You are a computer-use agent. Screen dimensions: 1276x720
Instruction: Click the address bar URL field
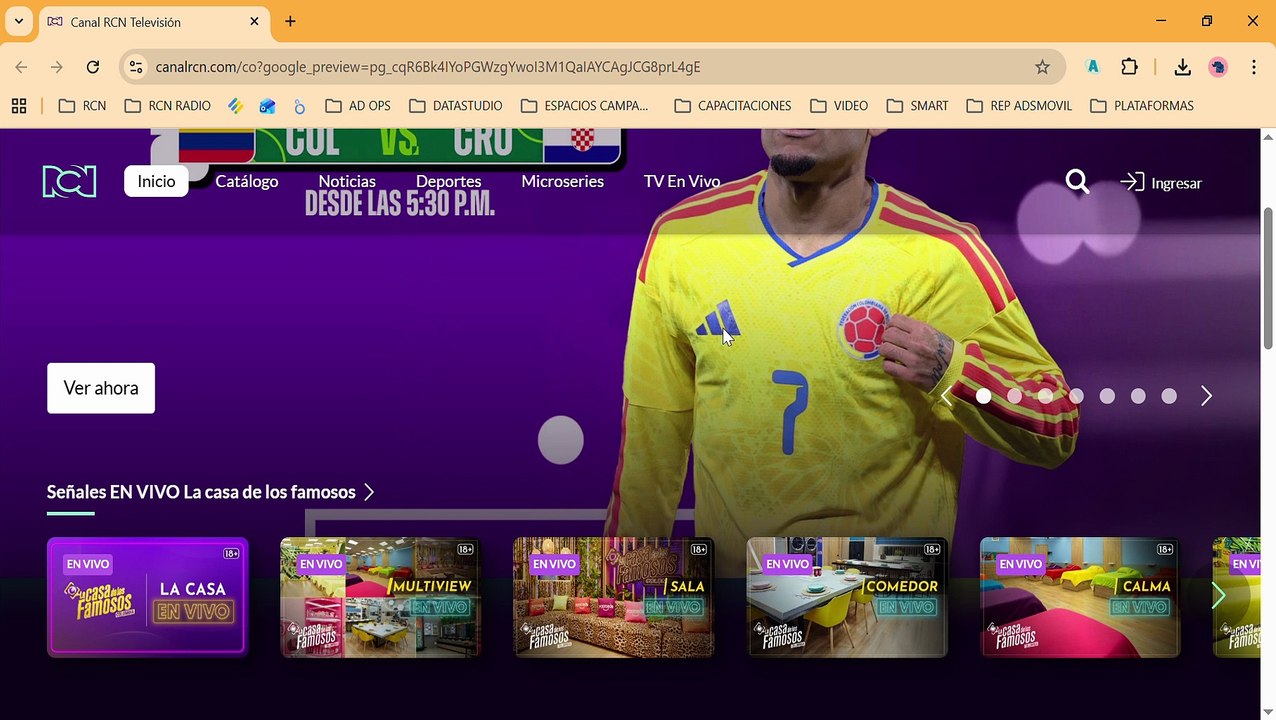pyautogui.click(x=590, y=67)
